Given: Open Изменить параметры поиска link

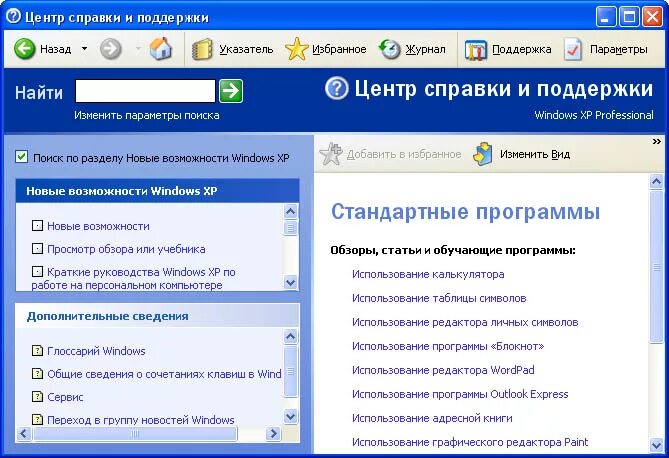Looking at the screenshot, I should tap(146, 115).
